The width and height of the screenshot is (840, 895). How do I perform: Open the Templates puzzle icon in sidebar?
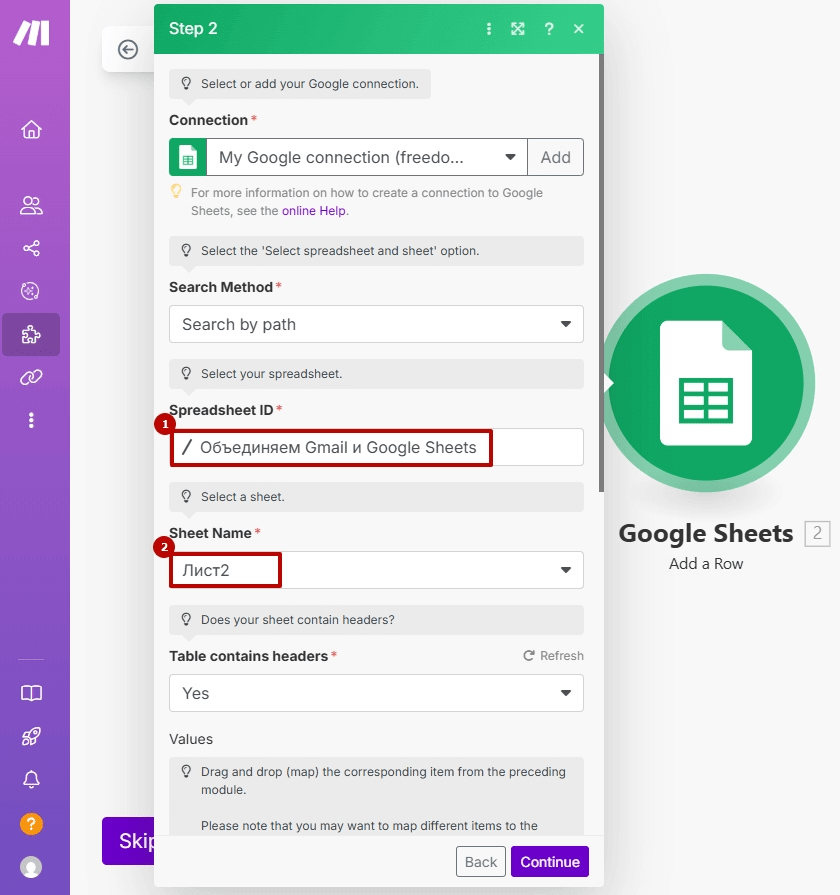tap(31, 334)
